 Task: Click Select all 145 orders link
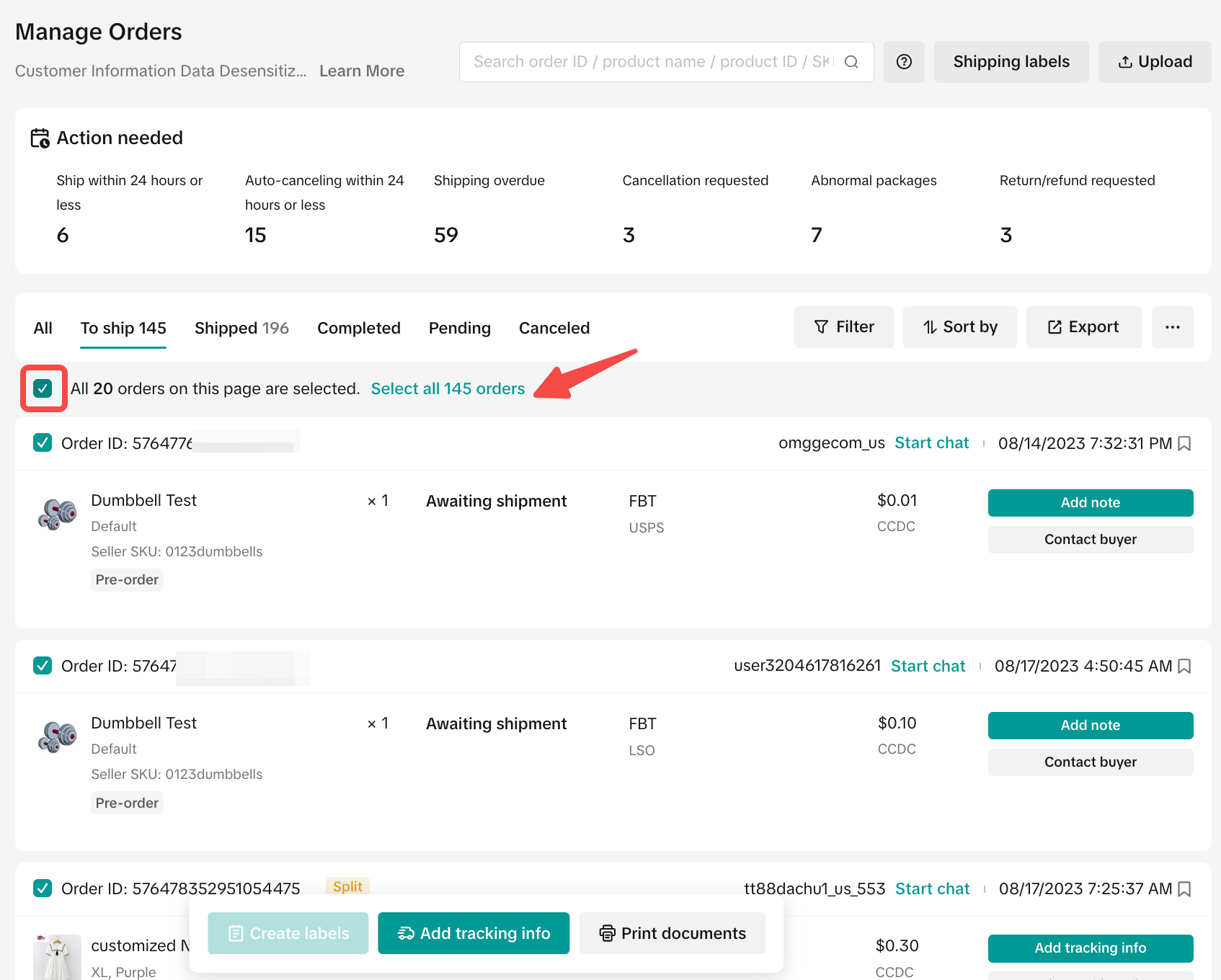(448, 388)
